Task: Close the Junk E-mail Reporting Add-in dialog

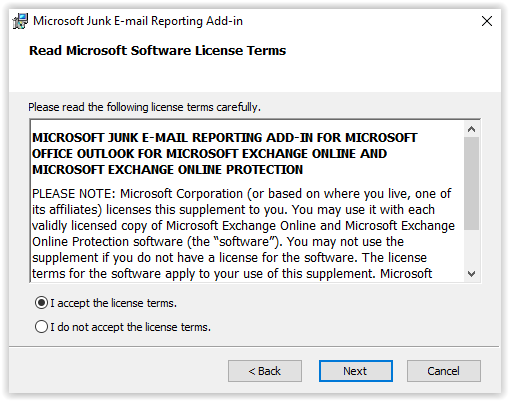Action: click(x=487, y=21)
